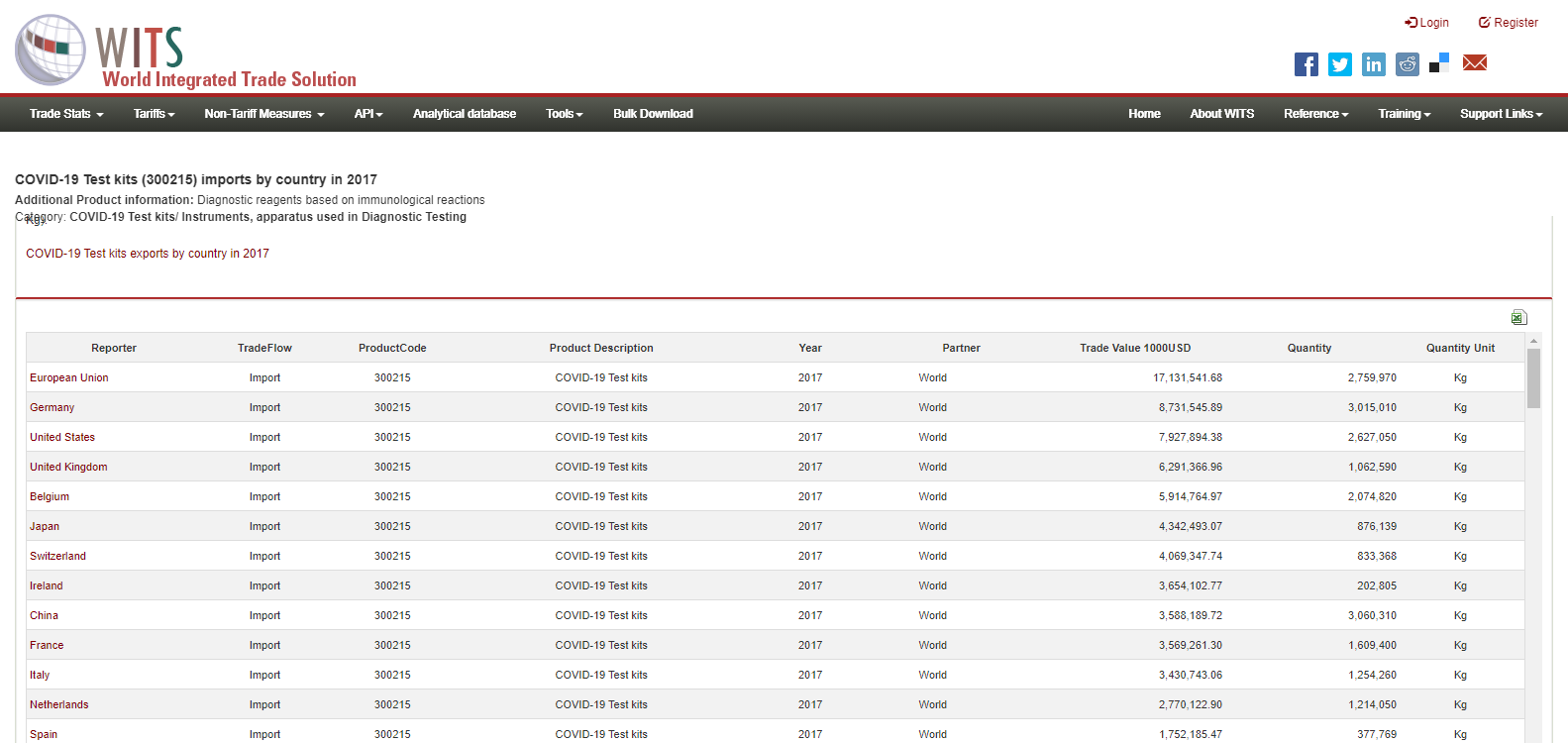Select the trade value 3,588,189.72

pos(1191,615)
